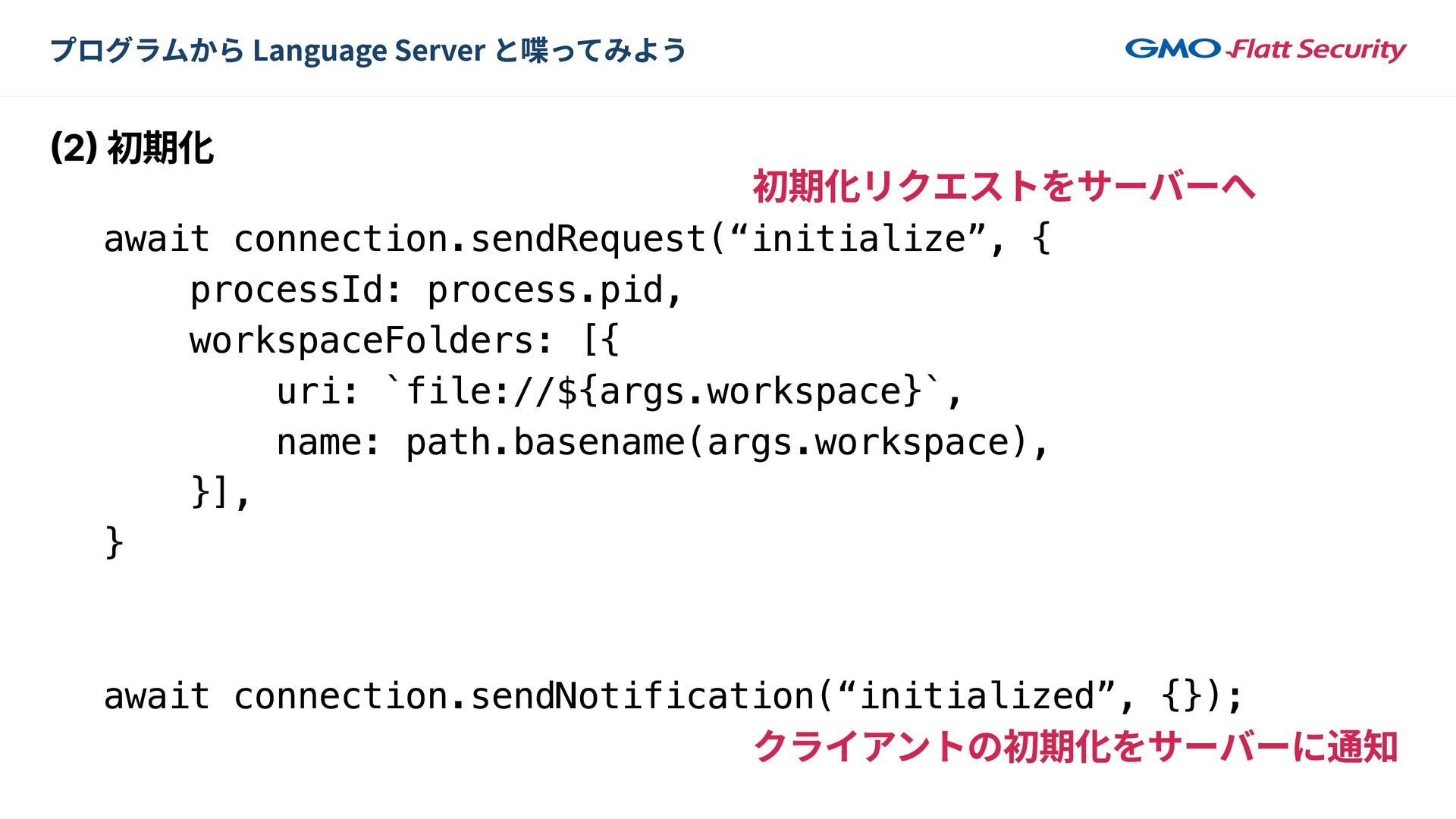This screenshot has height=819, width=1456.
Task: Click the uri template string line
Action: click(x=618, y=392)
